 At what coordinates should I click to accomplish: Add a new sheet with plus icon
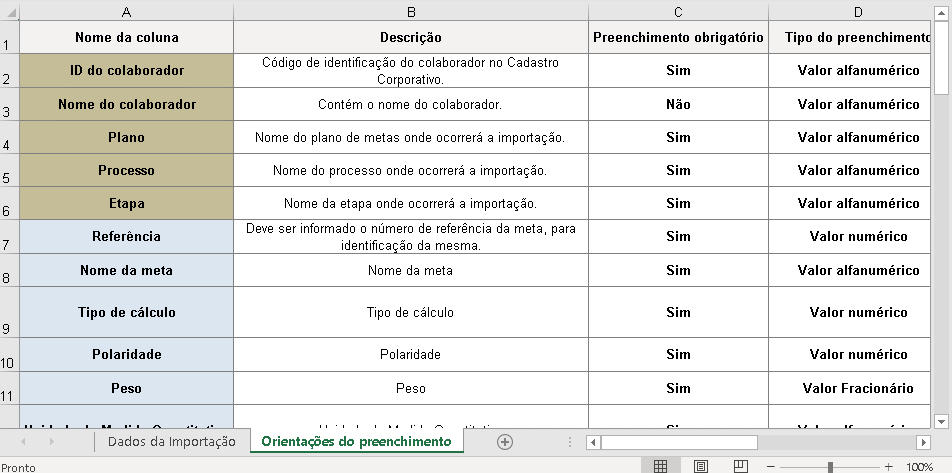(505, 442)
